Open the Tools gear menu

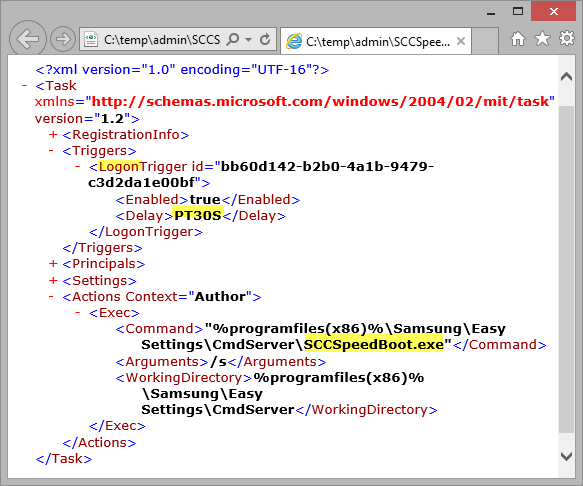pyautogui.click(x=567, y=38)
